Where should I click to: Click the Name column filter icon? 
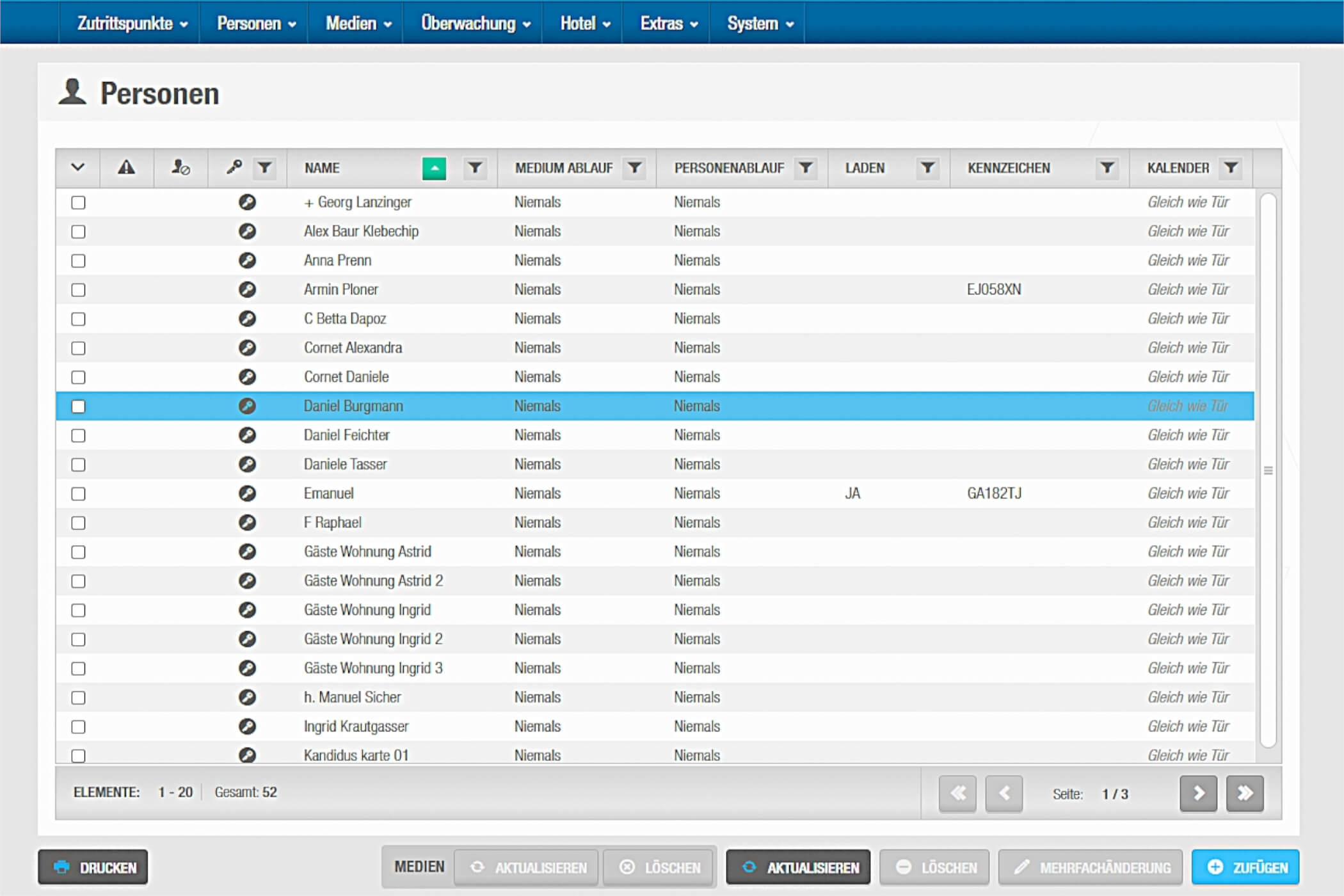(474, 168)
